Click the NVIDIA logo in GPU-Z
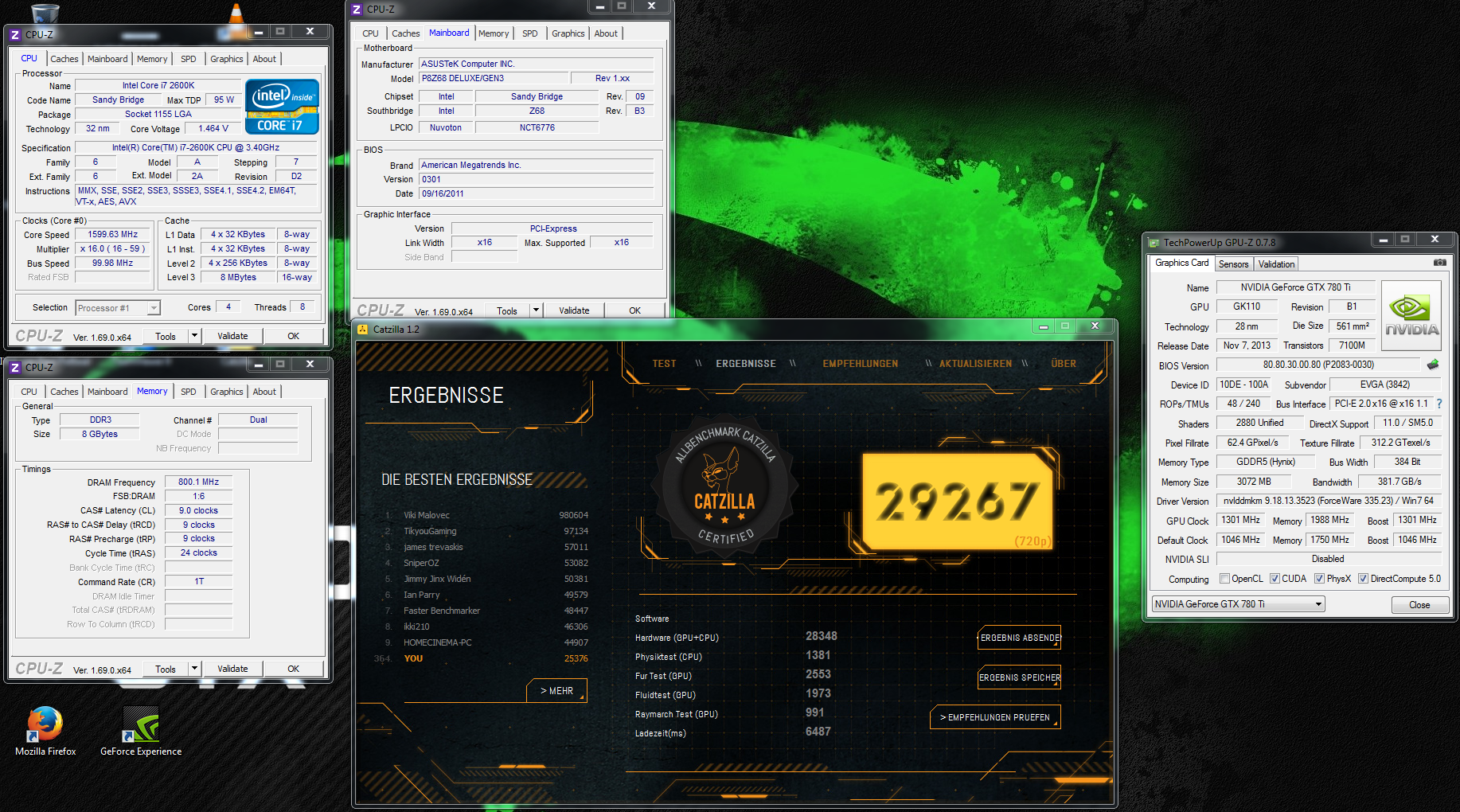Screen dimensions: 1460x812 [1411, 316]
